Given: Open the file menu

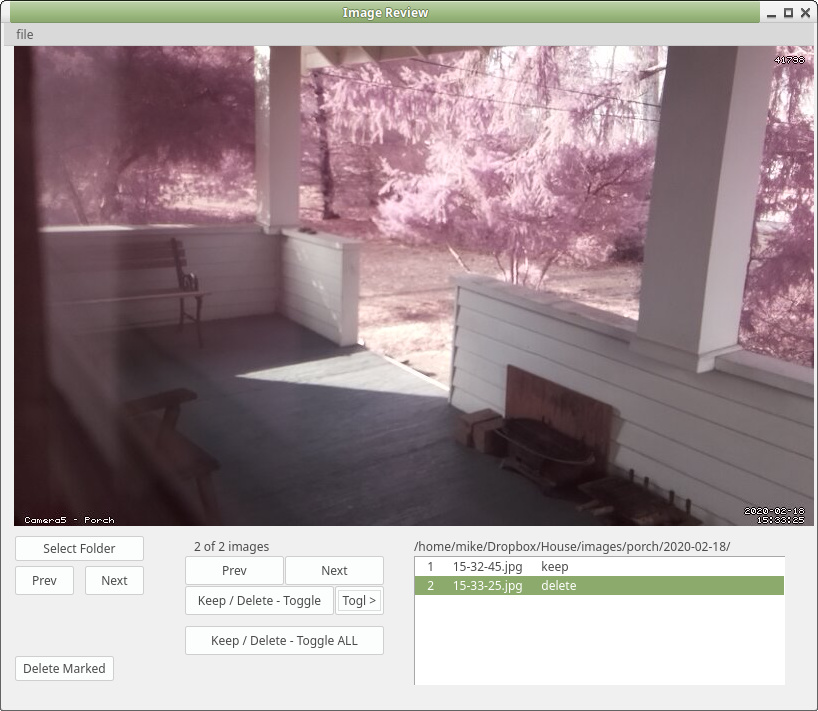Looking at the screenshot, I should coord(24,34).
